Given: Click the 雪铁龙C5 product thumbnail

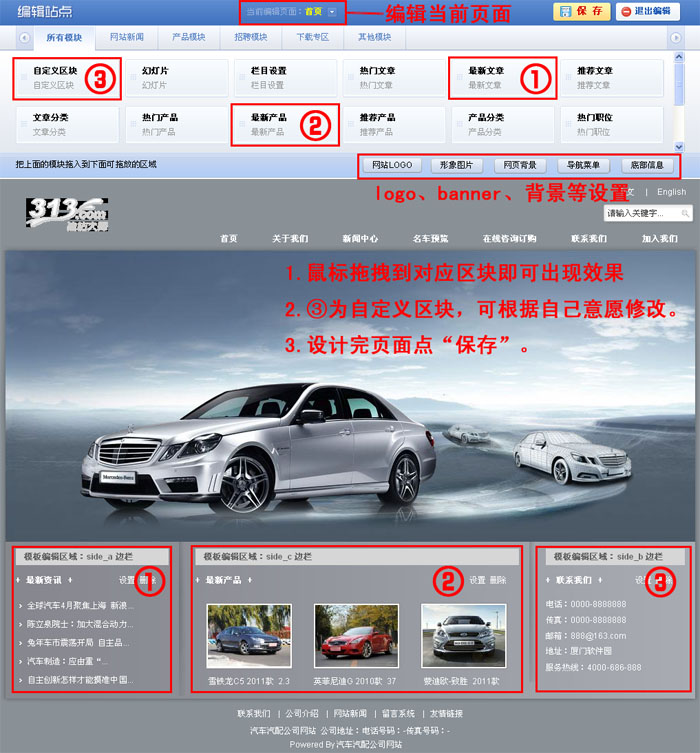Looking at the screenshot, I should tap(249, 636).
